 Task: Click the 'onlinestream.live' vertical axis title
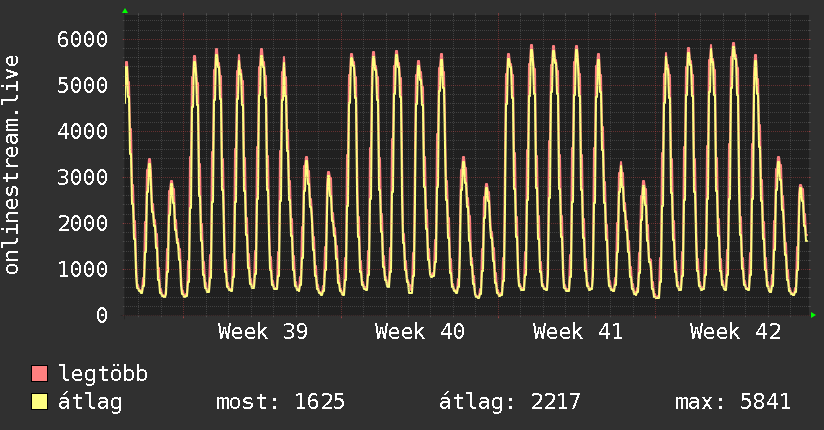(x=12, y=165)
